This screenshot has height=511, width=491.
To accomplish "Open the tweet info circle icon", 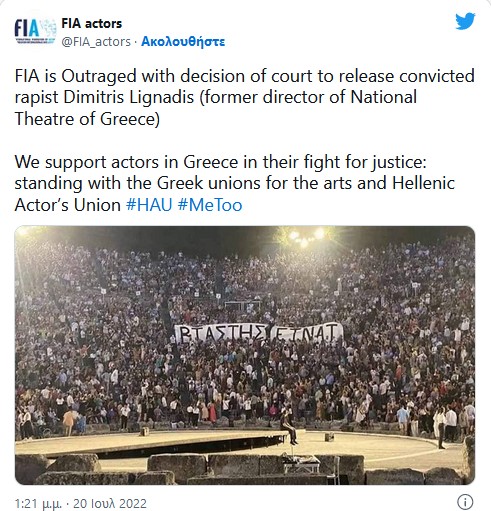I will pyautogui.click(x=465, y=502).
